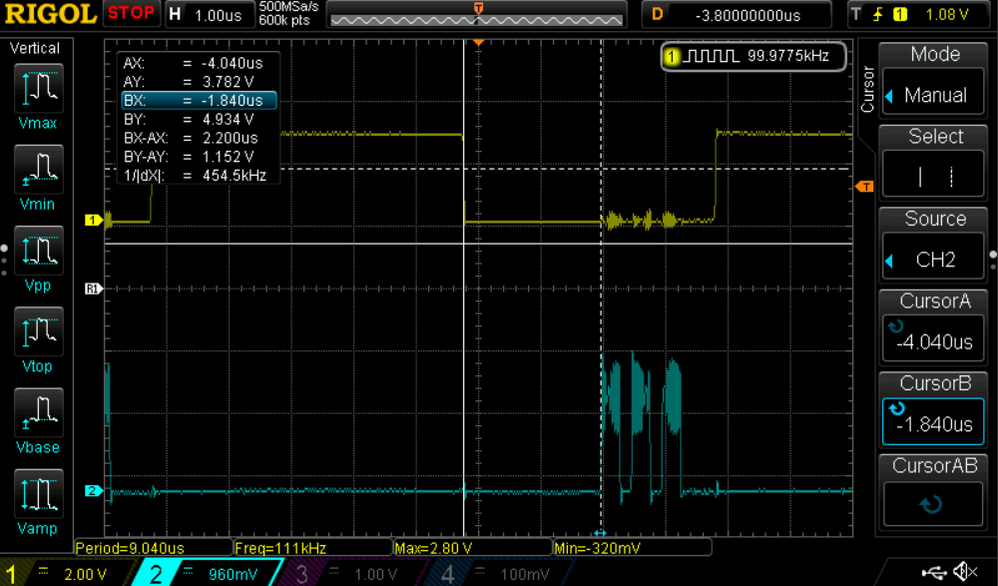This screenshot has width=998, height=586.
Task: Click the red STOP run status indicator
Action: click(130, 13)
